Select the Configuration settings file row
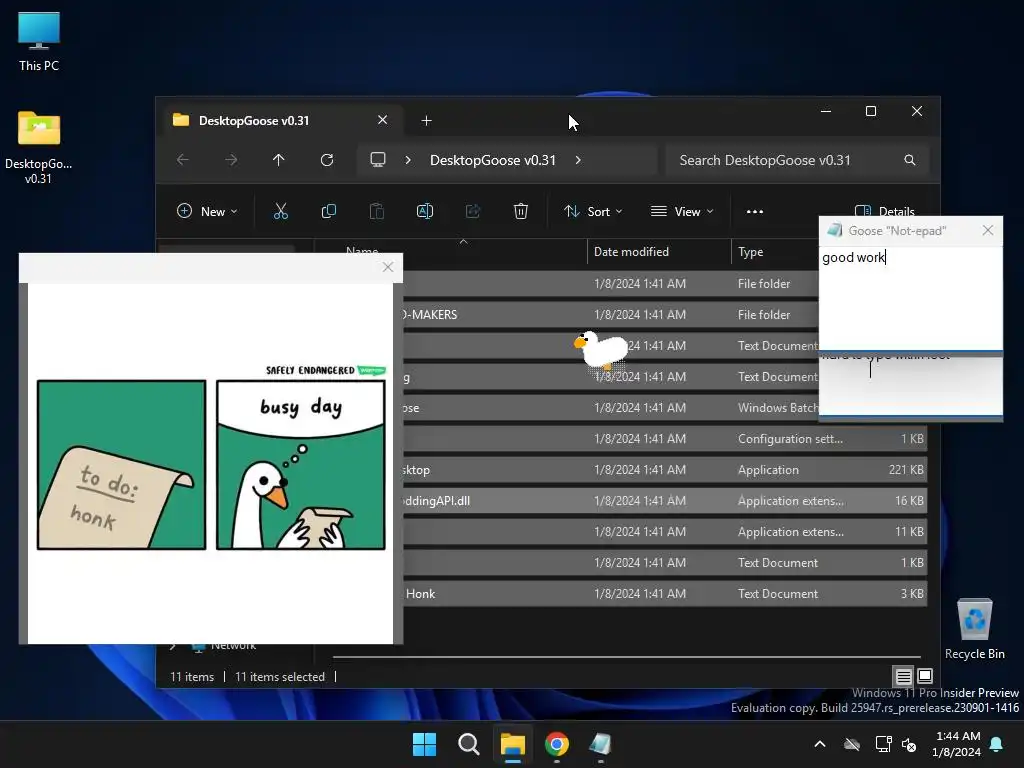1024x768 pixels. pyautogui.click(x=664, y=439)
